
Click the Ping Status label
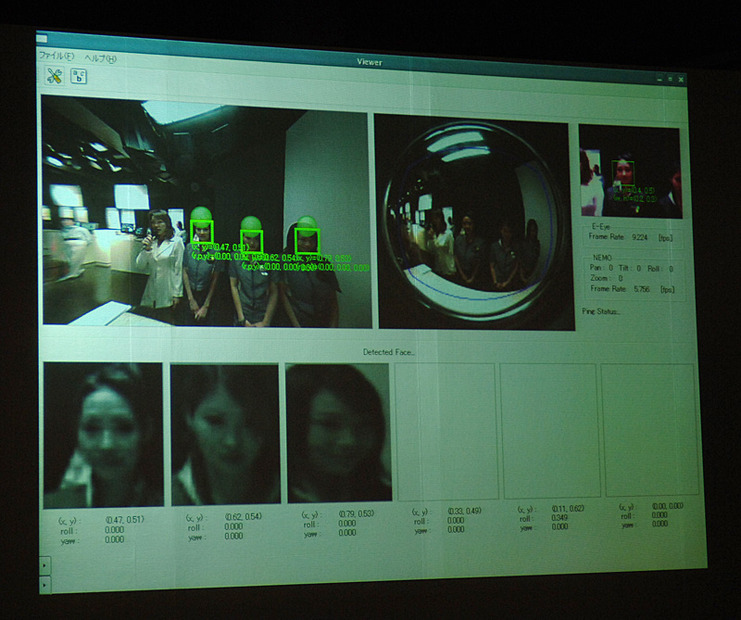pos(602,311)
